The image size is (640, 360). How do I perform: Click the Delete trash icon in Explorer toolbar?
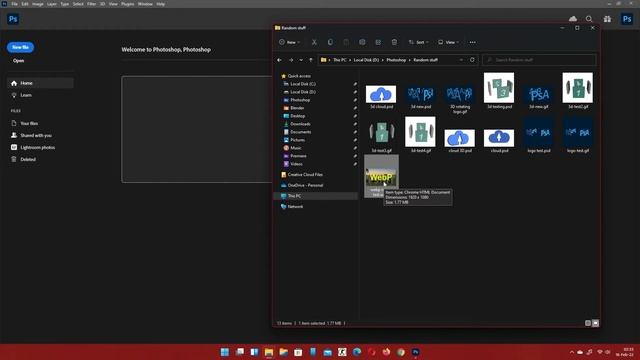pos(394,42)
